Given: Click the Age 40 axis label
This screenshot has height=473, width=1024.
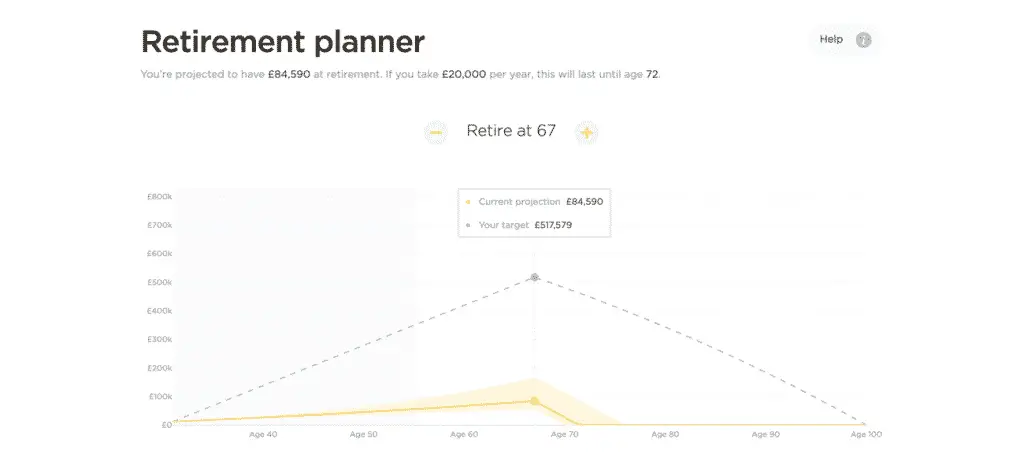Looking at the screenshot, I should pyautogui.click(x=263, y=434).
